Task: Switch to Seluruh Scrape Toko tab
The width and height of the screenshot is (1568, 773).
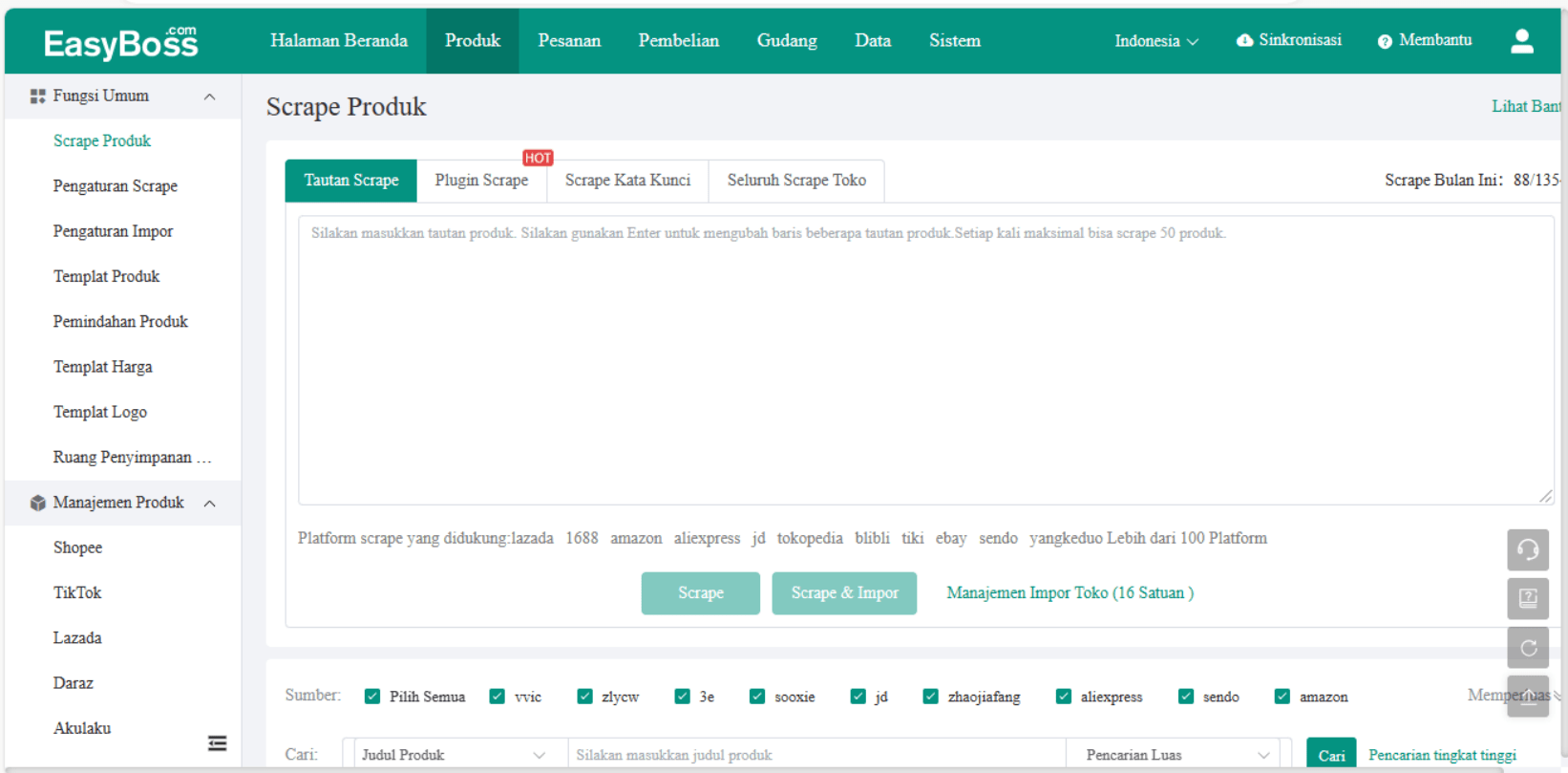Action: click(x=796, y=181)
